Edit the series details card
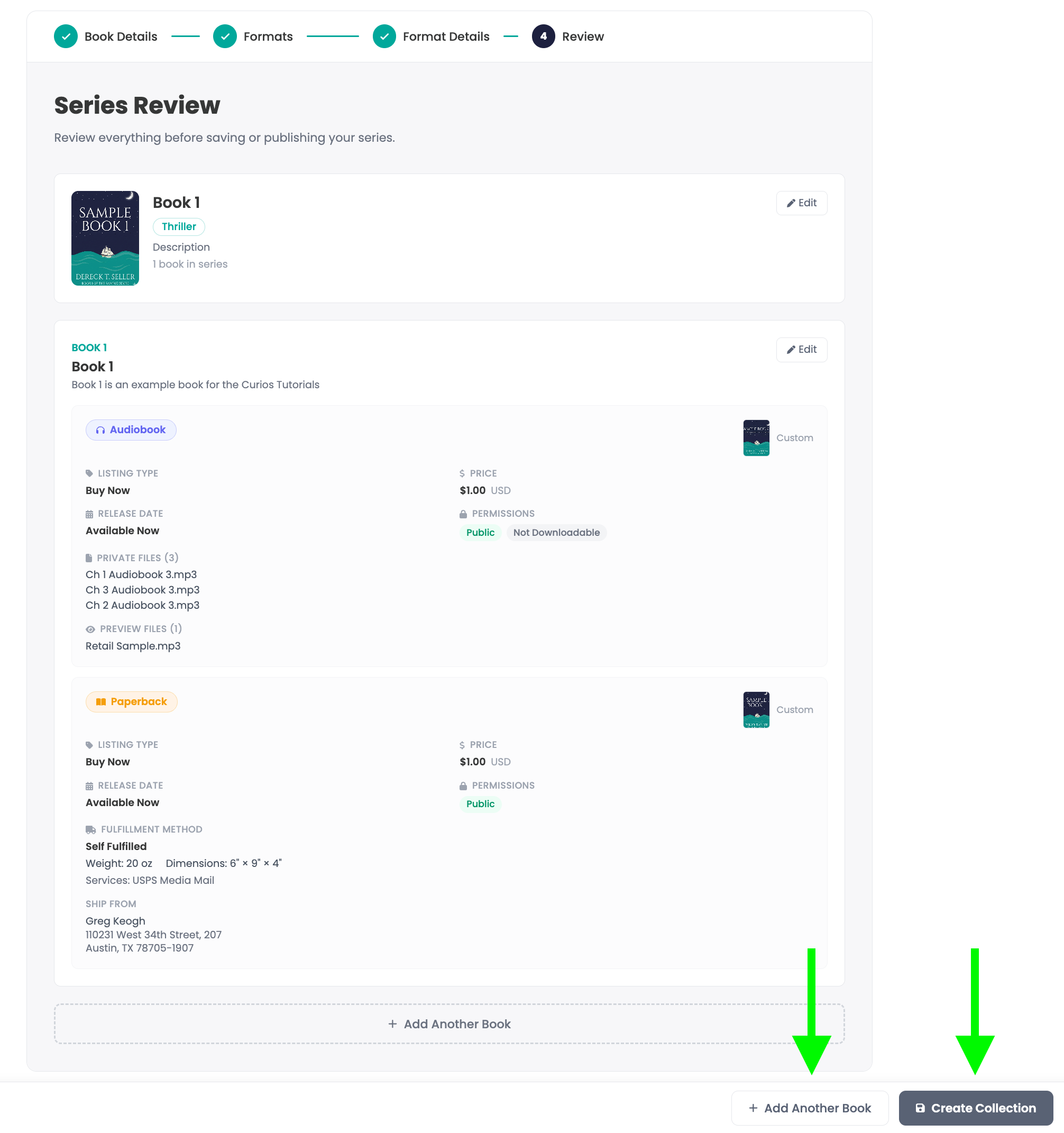 tap(801, 203)
